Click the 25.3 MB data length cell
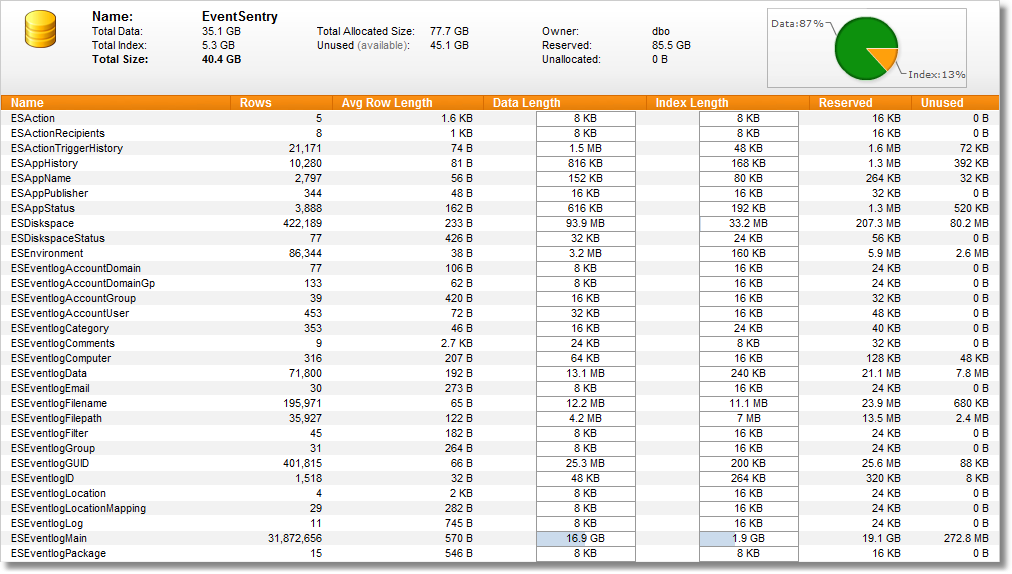Image resolution: width=1012 pixels, height=574 pixels. click(x=586, y=464)
